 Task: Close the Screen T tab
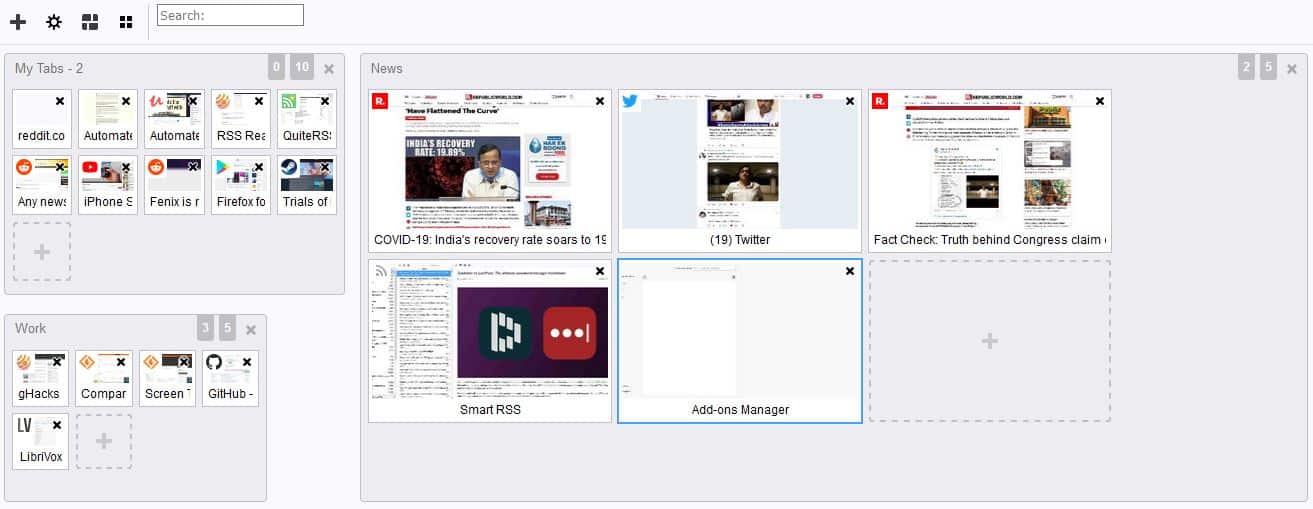[183, 362]
